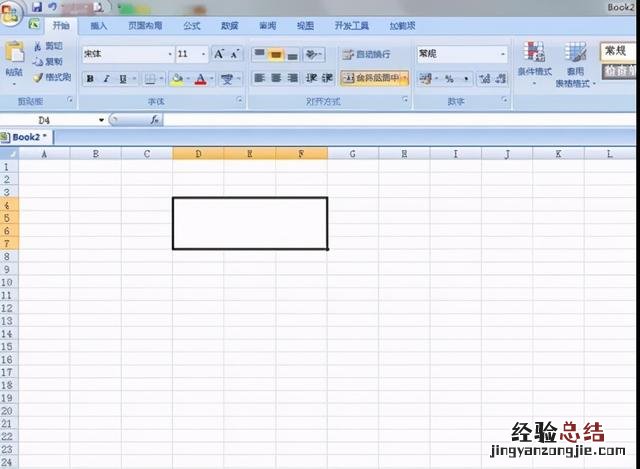Open the number format dropdown
640x469 pixels.
pyautogui.click(x=503, y=54)
